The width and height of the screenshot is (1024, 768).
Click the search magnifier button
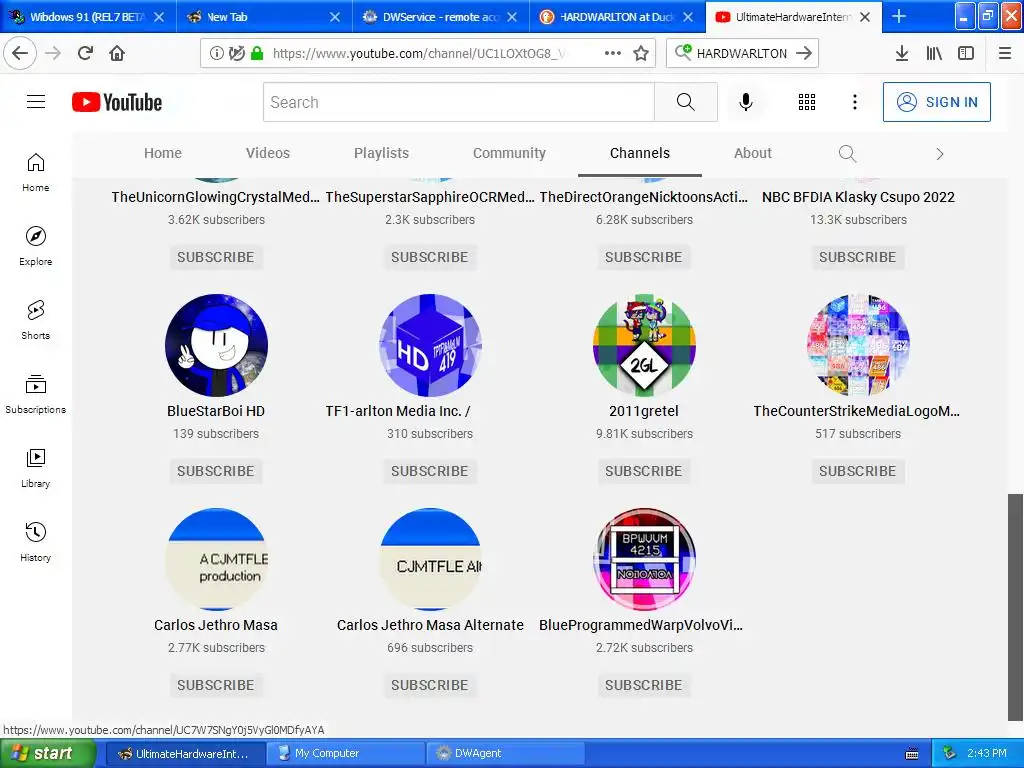(686, 102)
